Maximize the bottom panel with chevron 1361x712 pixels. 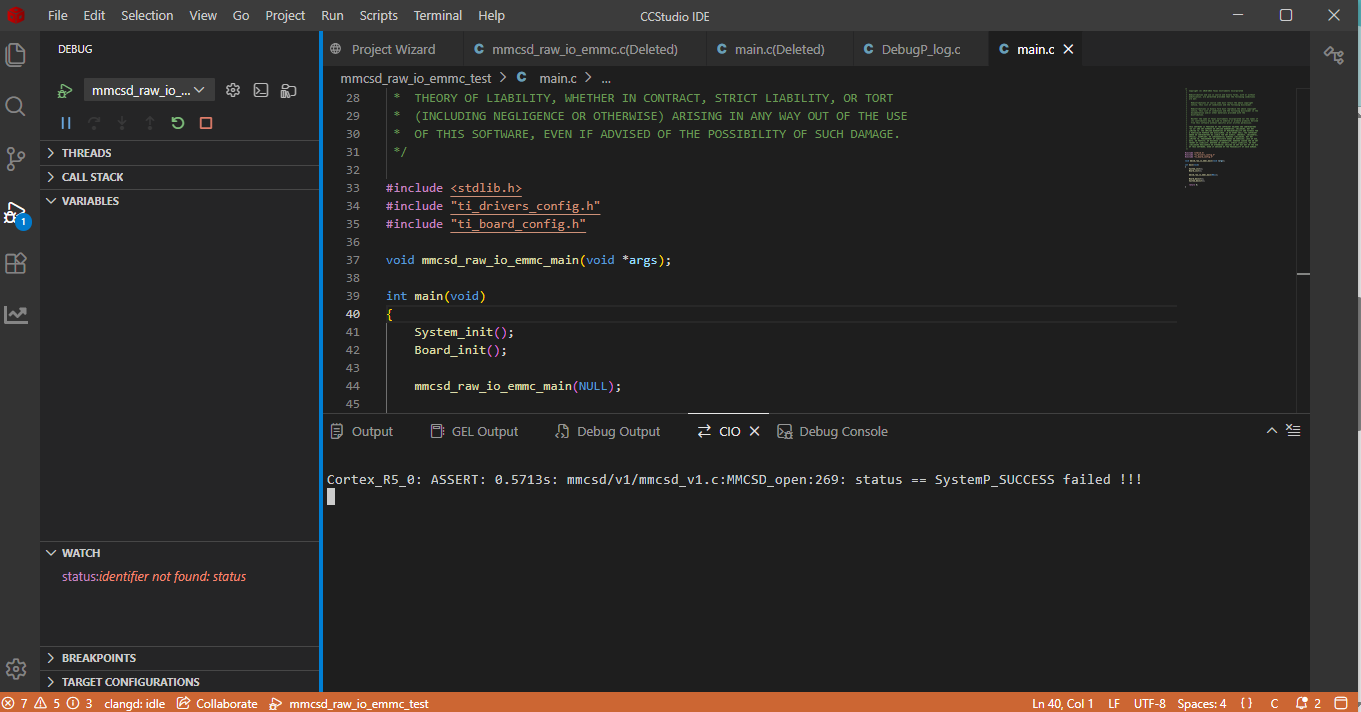point(1272,431)
